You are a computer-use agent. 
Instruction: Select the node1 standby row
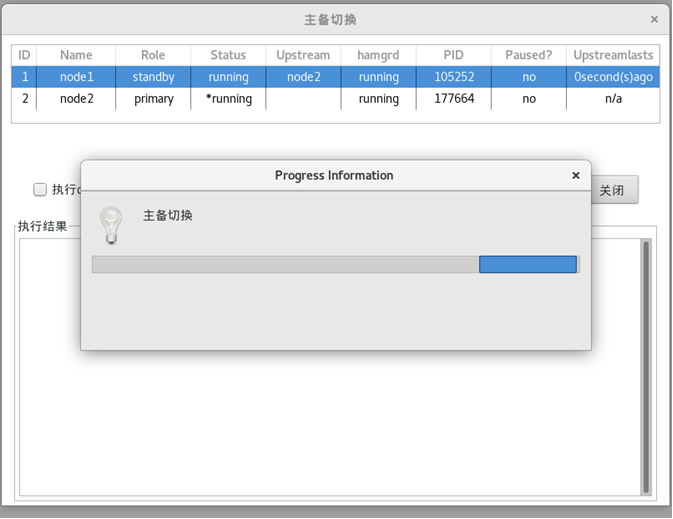tap(153, 77)
